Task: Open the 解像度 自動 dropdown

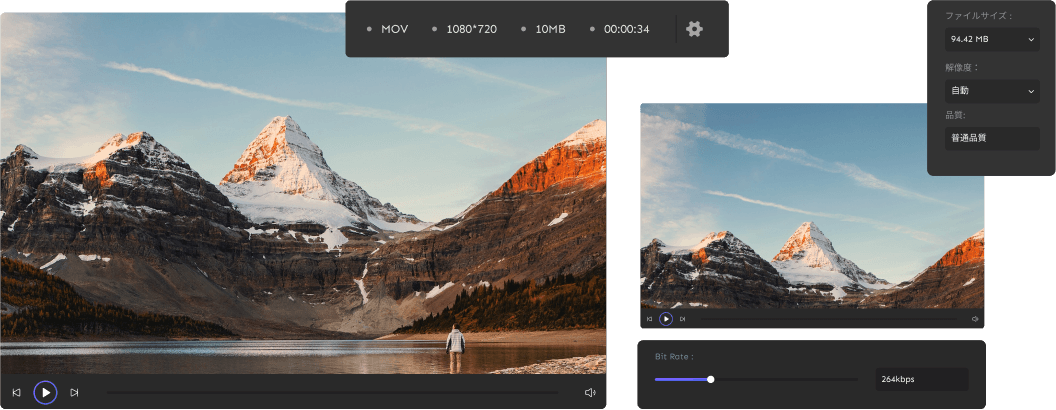Action: click(x=992, y=91)
